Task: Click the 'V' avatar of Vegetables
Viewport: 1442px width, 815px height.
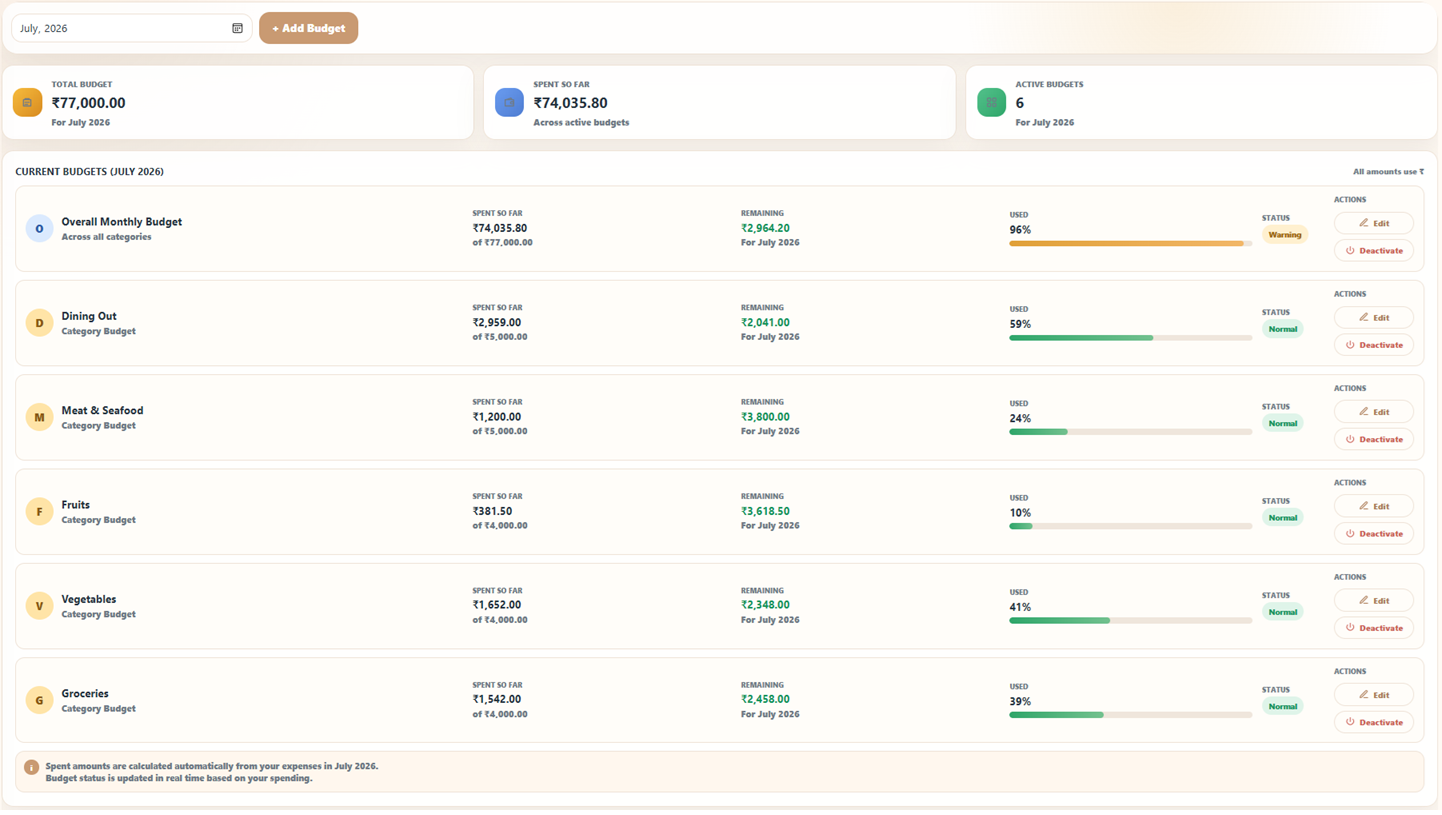Action: [x=39, y=606]
